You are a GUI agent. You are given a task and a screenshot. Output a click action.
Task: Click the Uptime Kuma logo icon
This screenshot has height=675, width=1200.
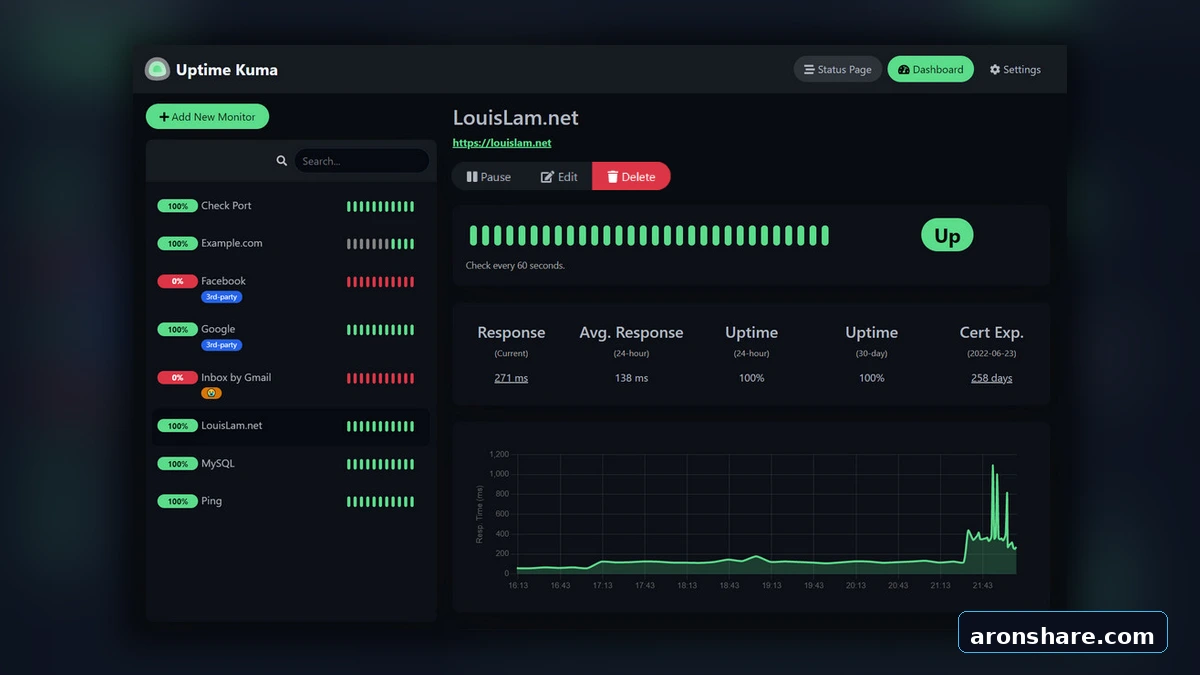pyautogui.click(x=157, y=69)
